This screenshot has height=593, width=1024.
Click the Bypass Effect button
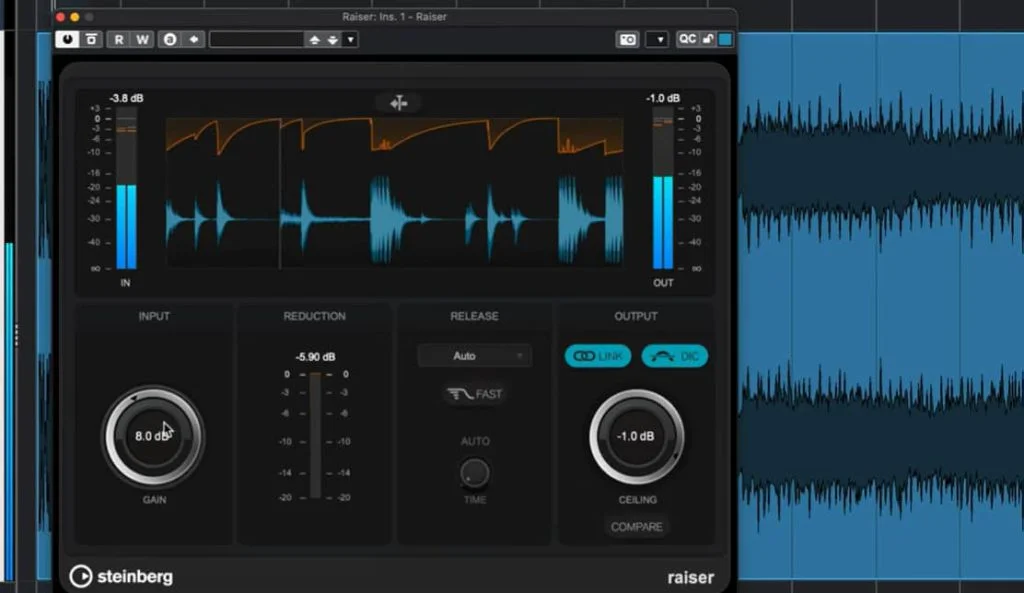[x=91, y=39]
